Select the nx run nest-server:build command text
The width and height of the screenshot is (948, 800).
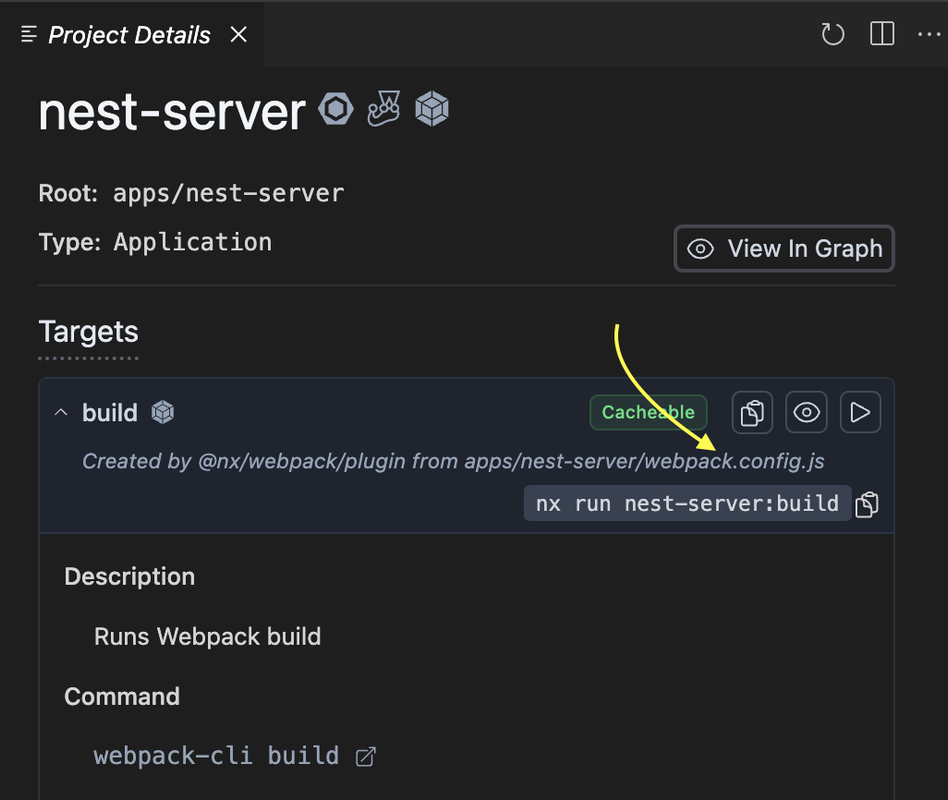[687, 503]
